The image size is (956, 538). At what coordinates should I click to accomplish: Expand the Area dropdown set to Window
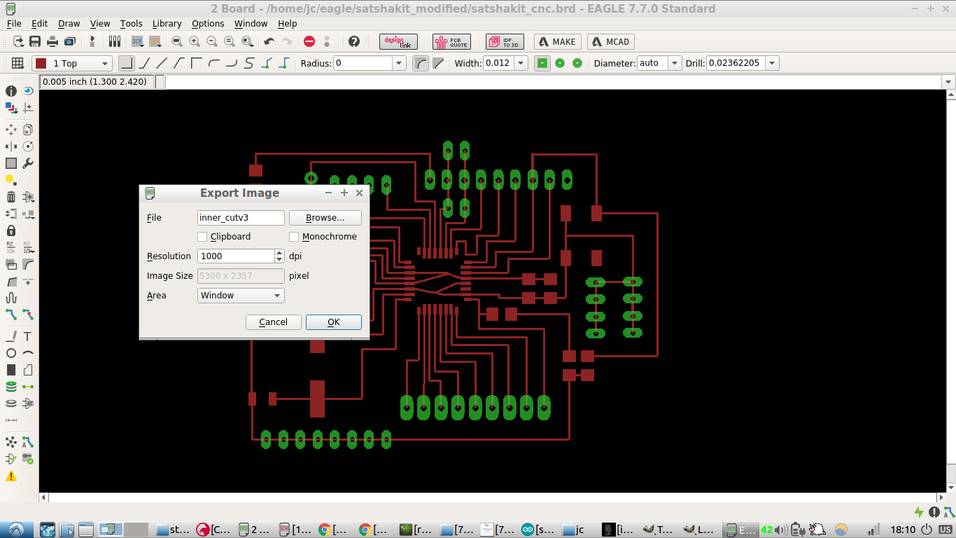[241, 295]
